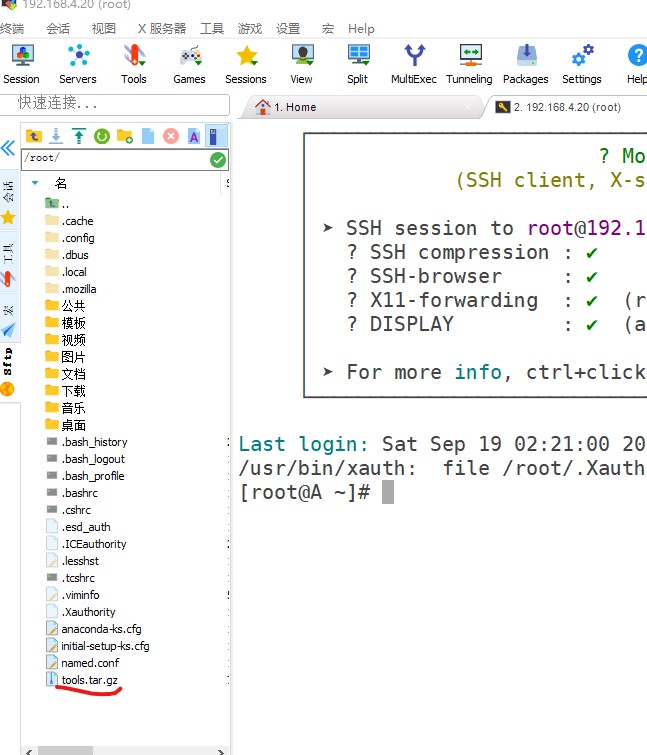647x755 pixels.
Task: Click the orange globe sidebar icon
Action: coord(8,389)
